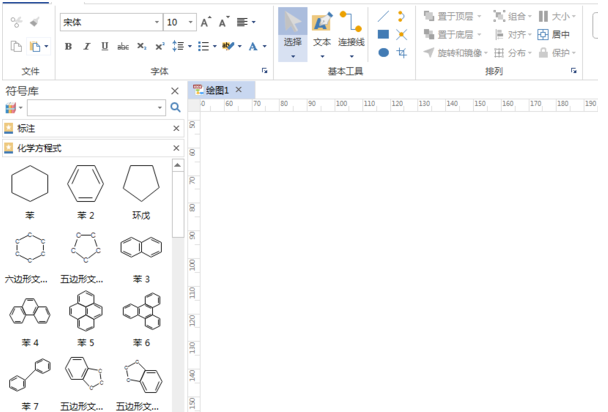Close the 绘图1 tab

tap(238, 90)
